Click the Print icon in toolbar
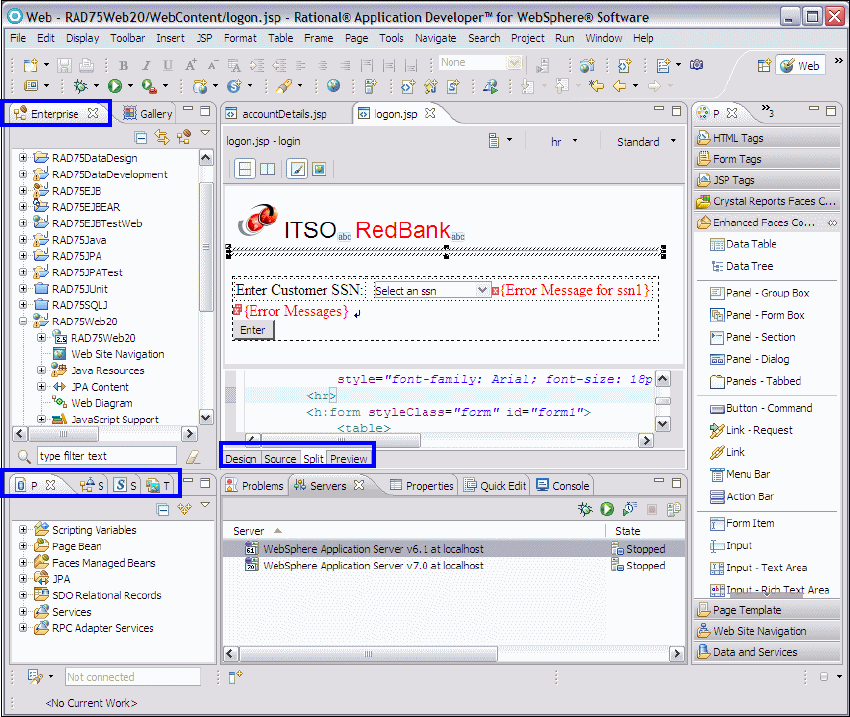 [x=86, y=66]
